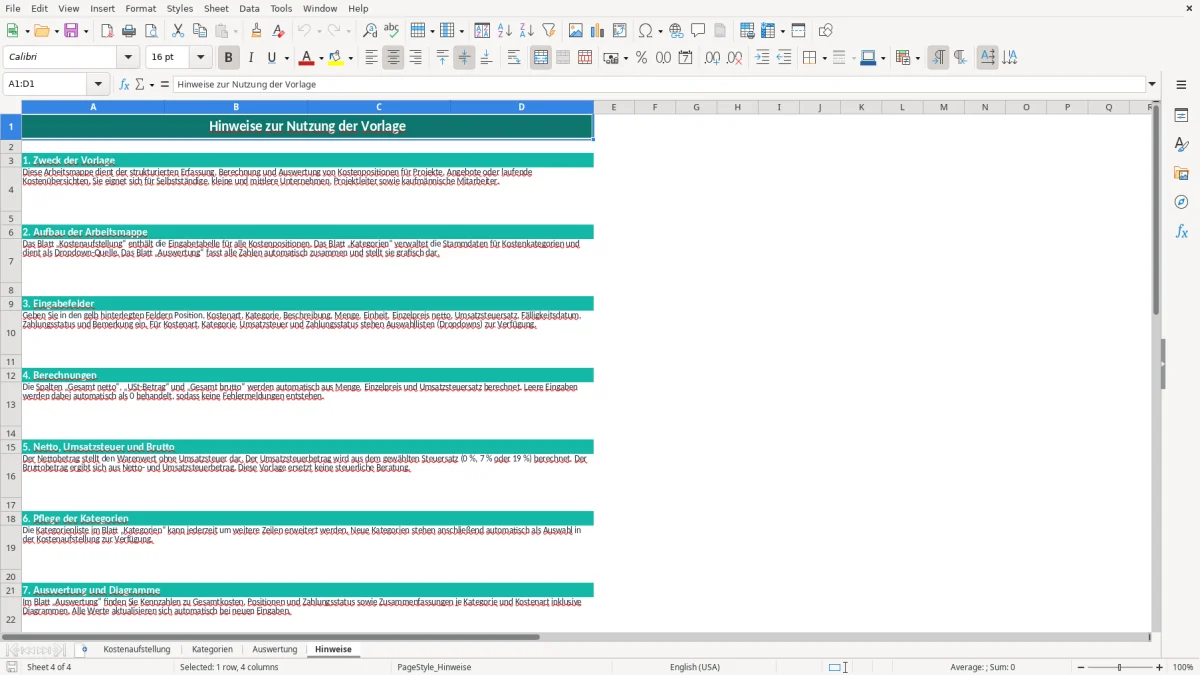The height and width of the screenshot is (675, 1200).
Task: Open the sidebar Gallery panel
Action: pyautogui.click(x=1181, y=173)
